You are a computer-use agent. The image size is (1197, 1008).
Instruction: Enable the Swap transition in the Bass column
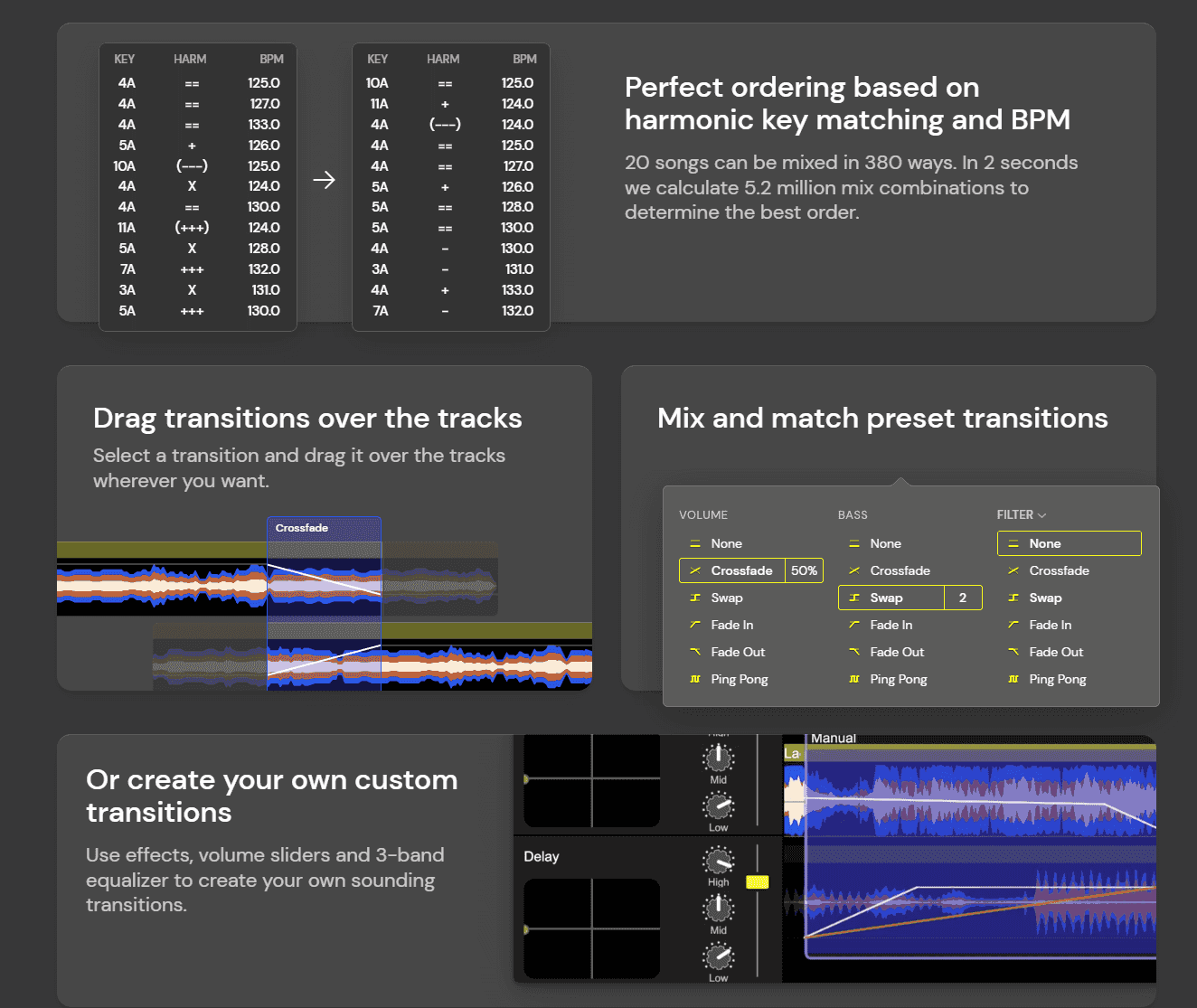[891, 598]
